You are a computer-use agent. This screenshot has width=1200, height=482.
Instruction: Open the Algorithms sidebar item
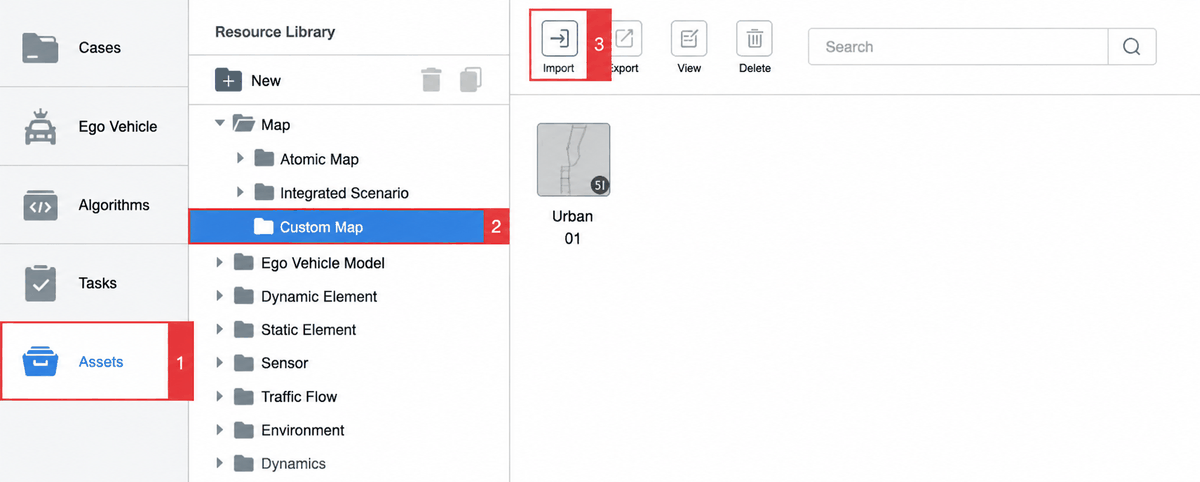[94, 205]
